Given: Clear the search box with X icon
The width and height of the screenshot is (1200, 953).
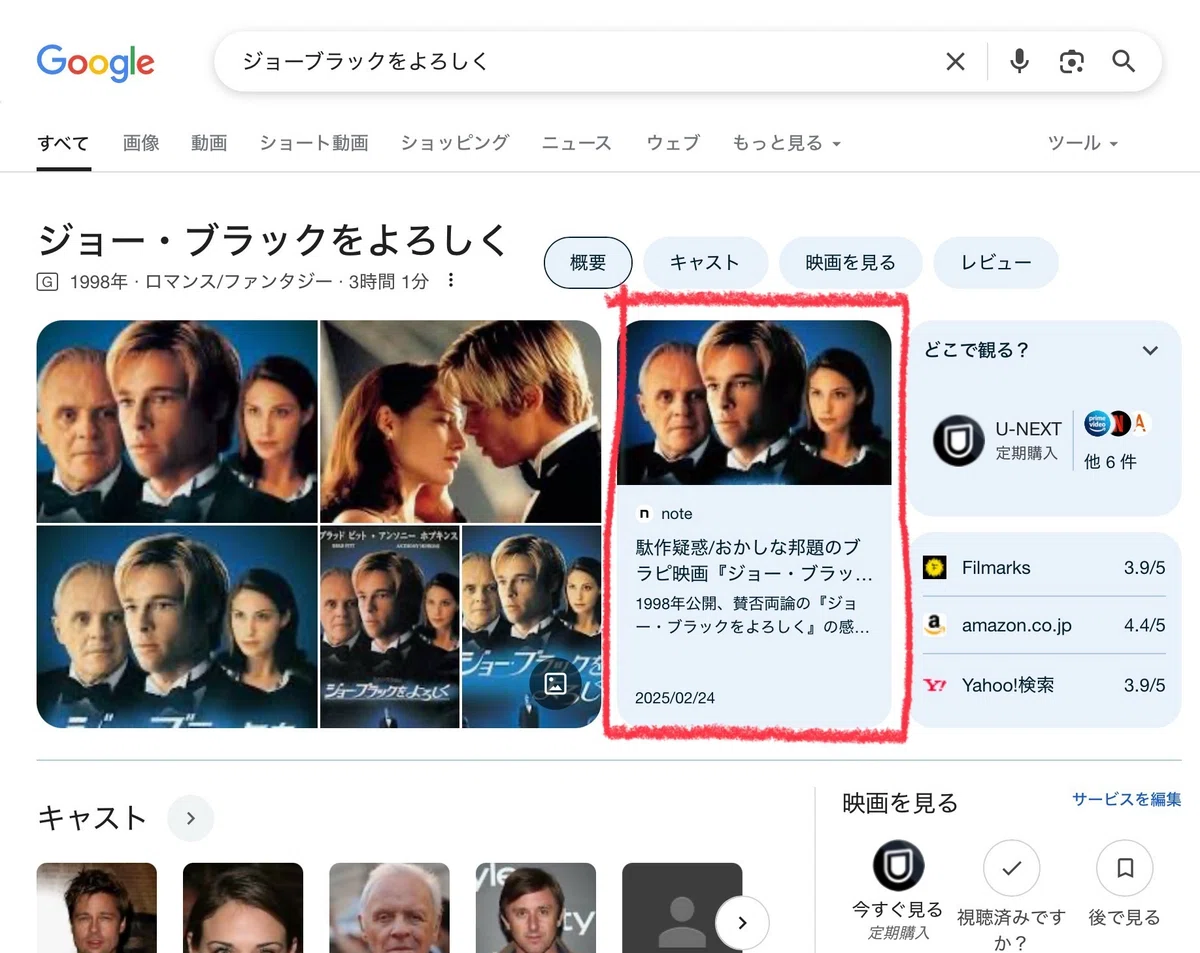Looking at the screenshot, I should (956, 62).
